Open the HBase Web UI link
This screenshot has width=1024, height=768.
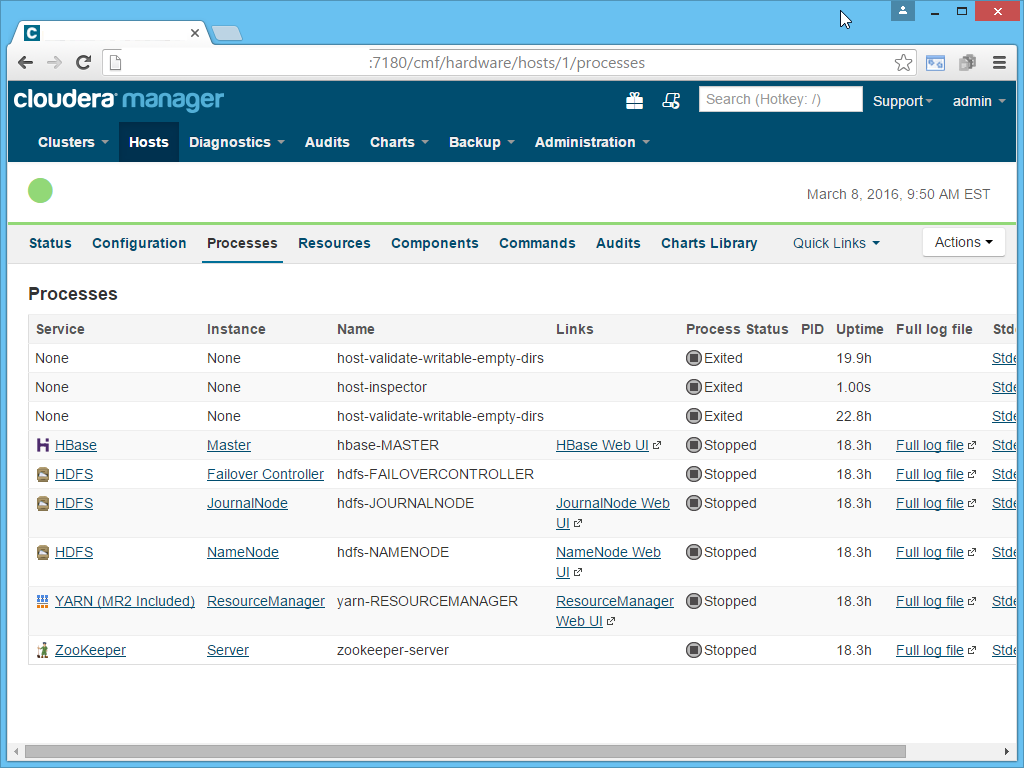coord(602,445)
